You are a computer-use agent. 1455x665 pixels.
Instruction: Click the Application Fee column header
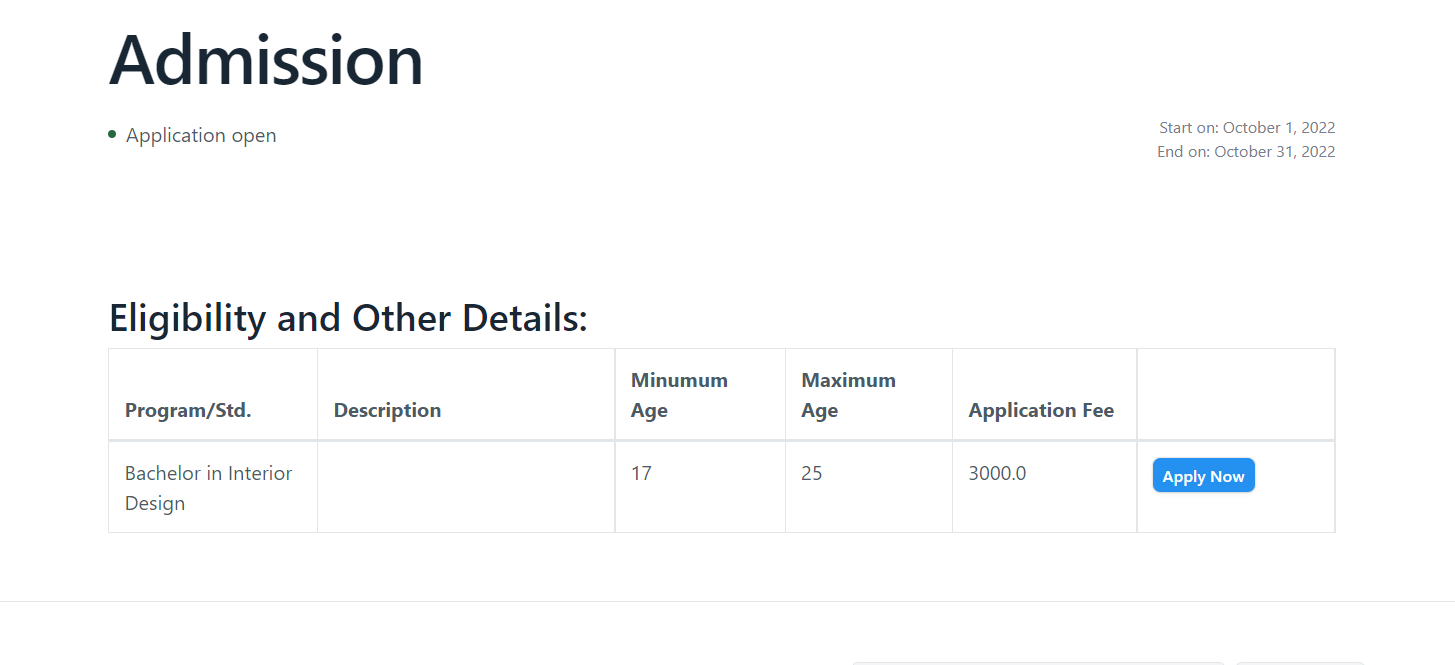pos(1041,410)
